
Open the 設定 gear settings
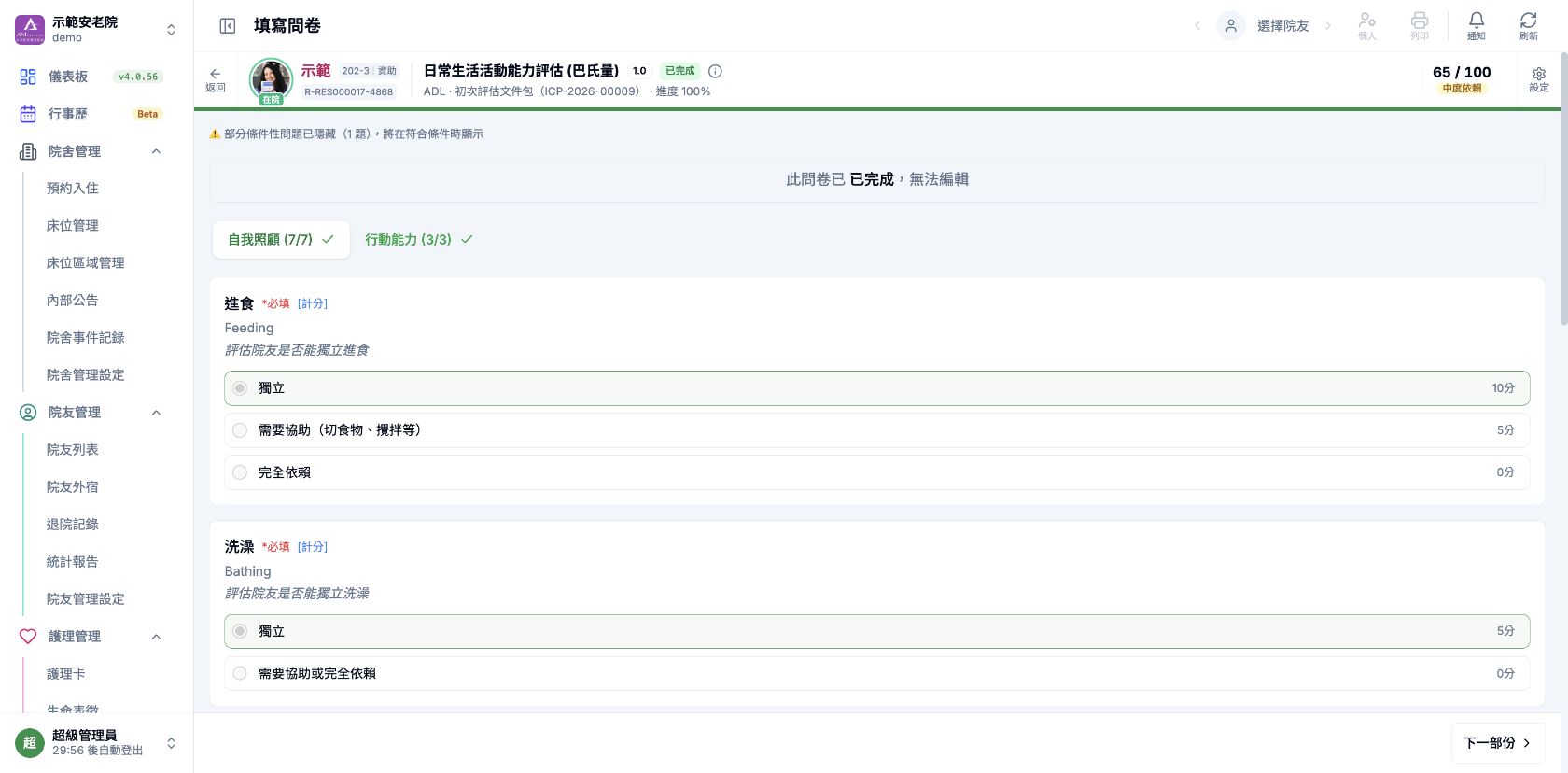[x=1539, y=79]
